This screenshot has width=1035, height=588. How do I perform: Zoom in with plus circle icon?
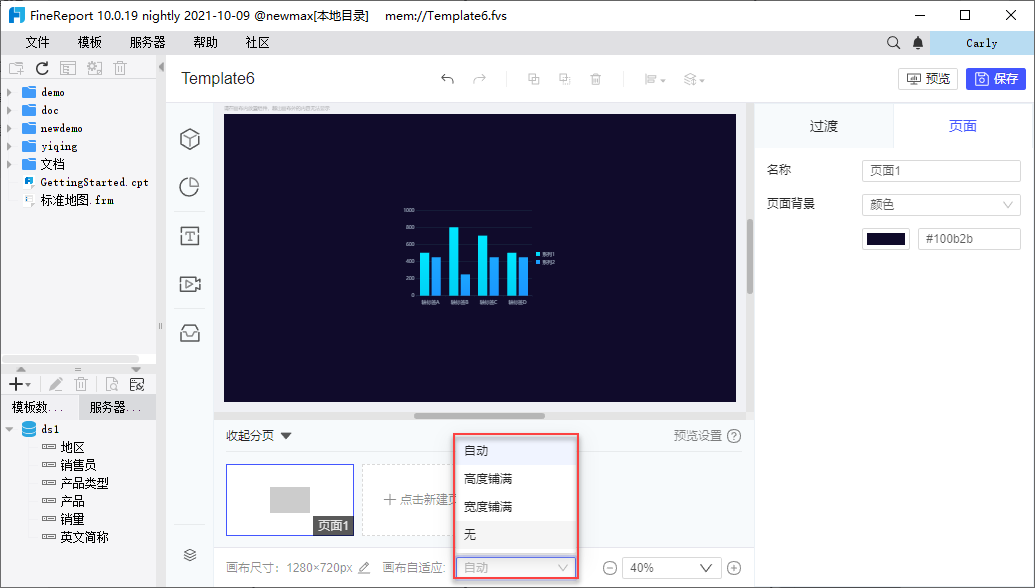(x=733, y=568)
